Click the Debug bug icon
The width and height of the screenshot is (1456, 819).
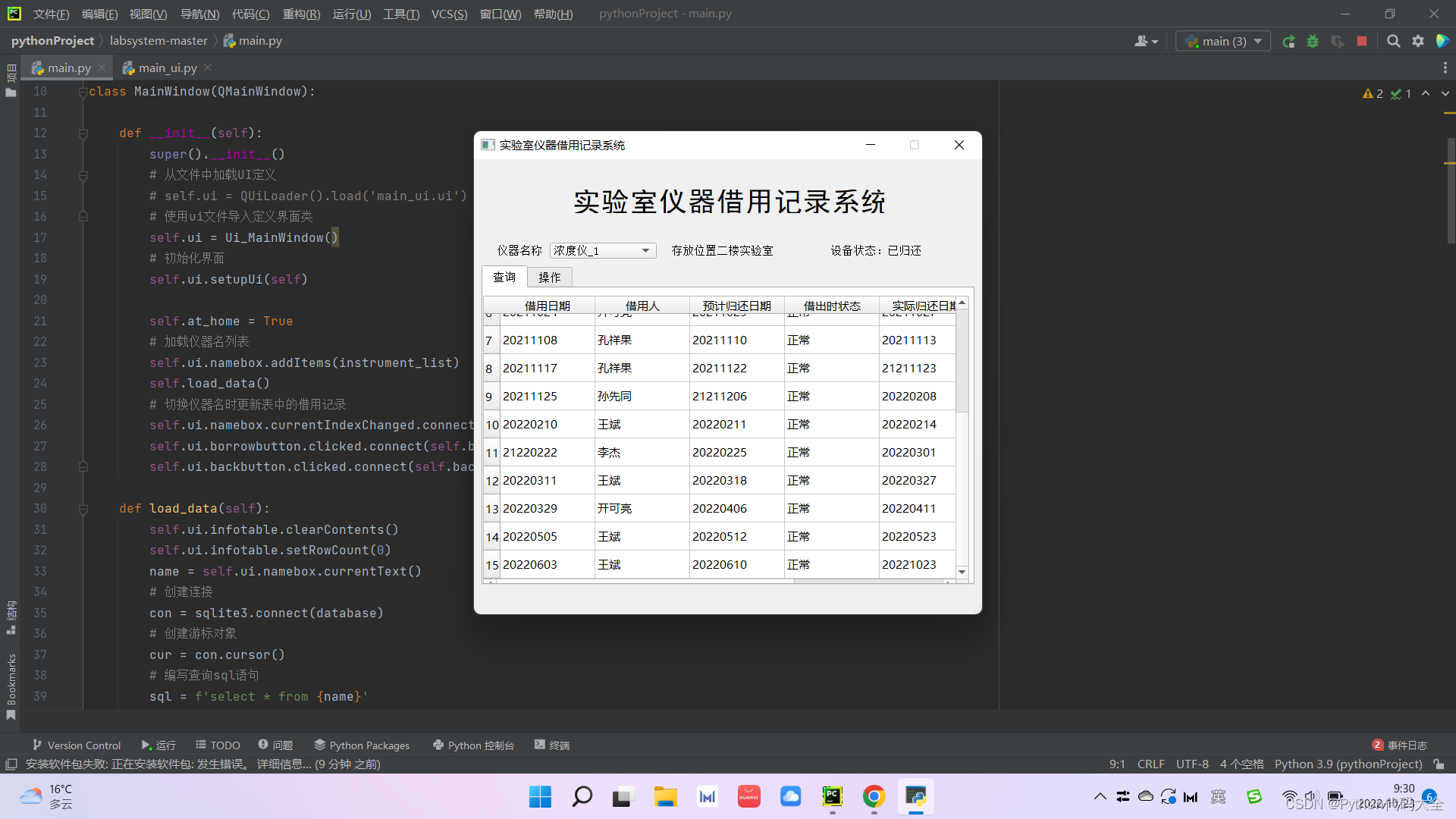coord(1313,42)
